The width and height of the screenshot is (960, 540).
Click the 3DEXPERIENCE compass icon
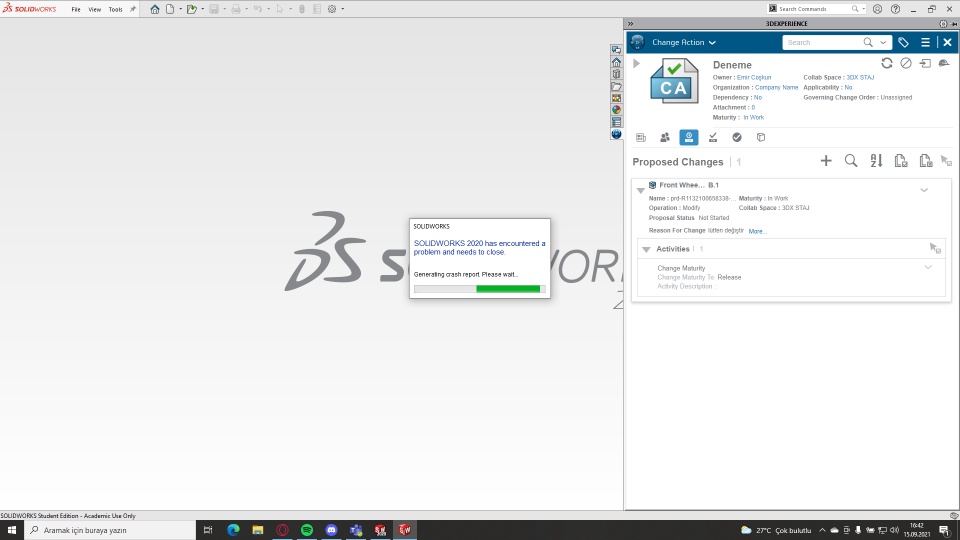tap(637, 42)
